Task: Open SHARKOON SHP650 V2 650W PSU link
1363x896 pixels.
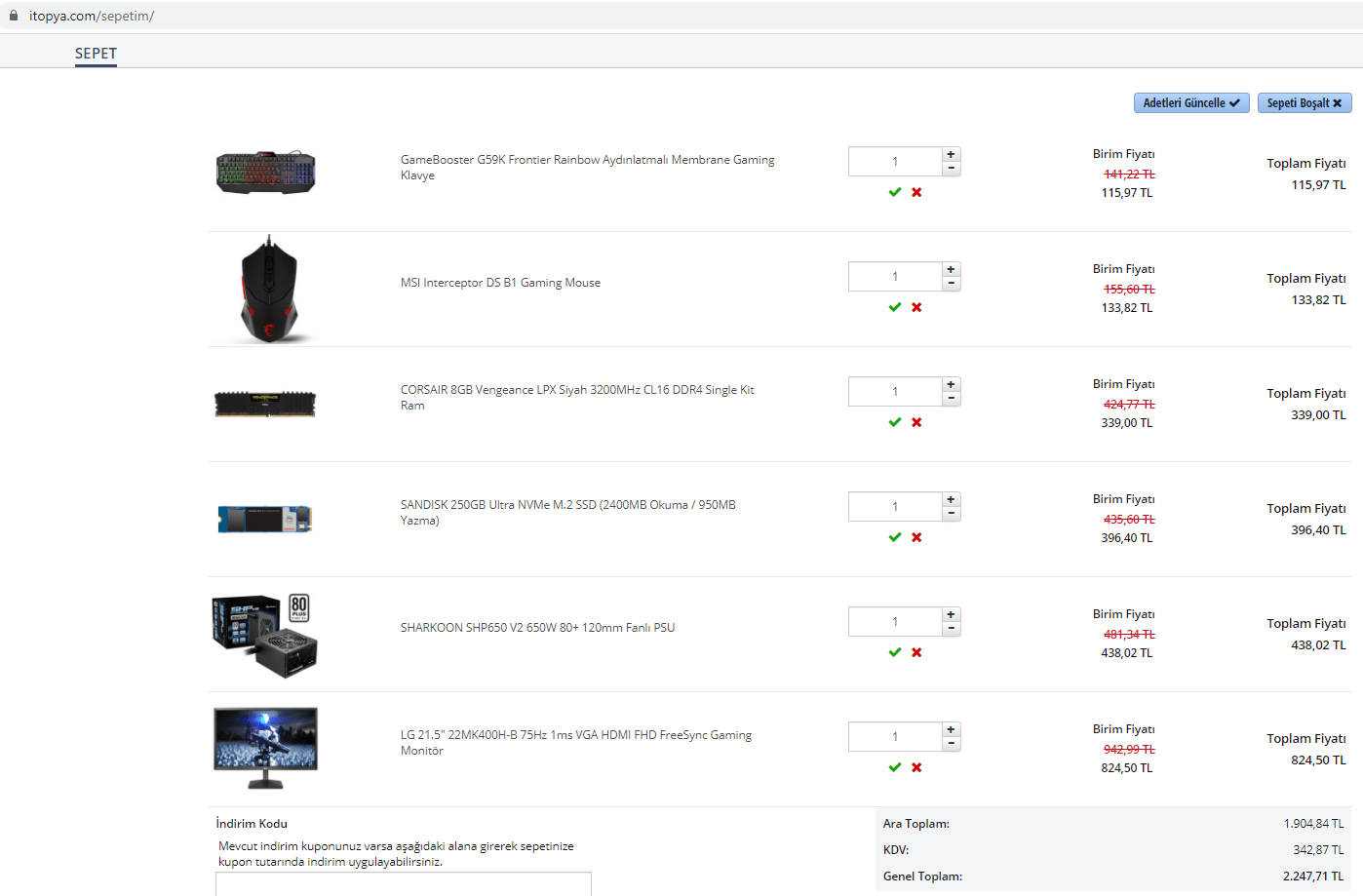Action: 537,628
